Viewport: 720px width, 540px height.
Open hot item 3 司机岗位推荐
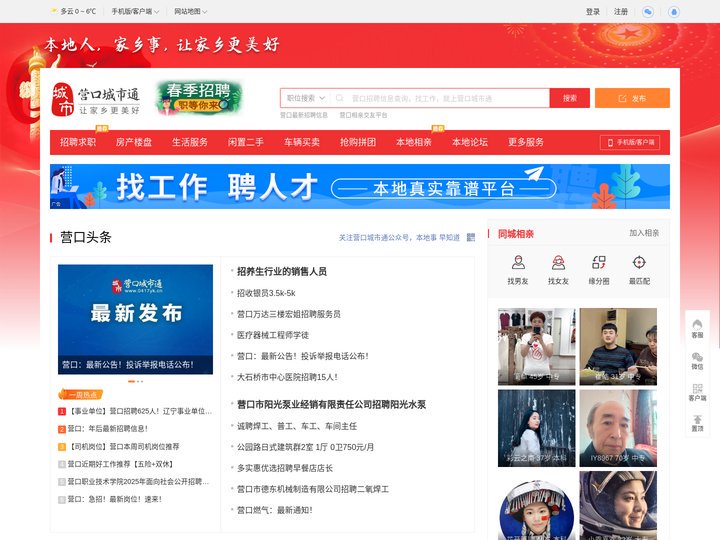[x=124, y=446]
